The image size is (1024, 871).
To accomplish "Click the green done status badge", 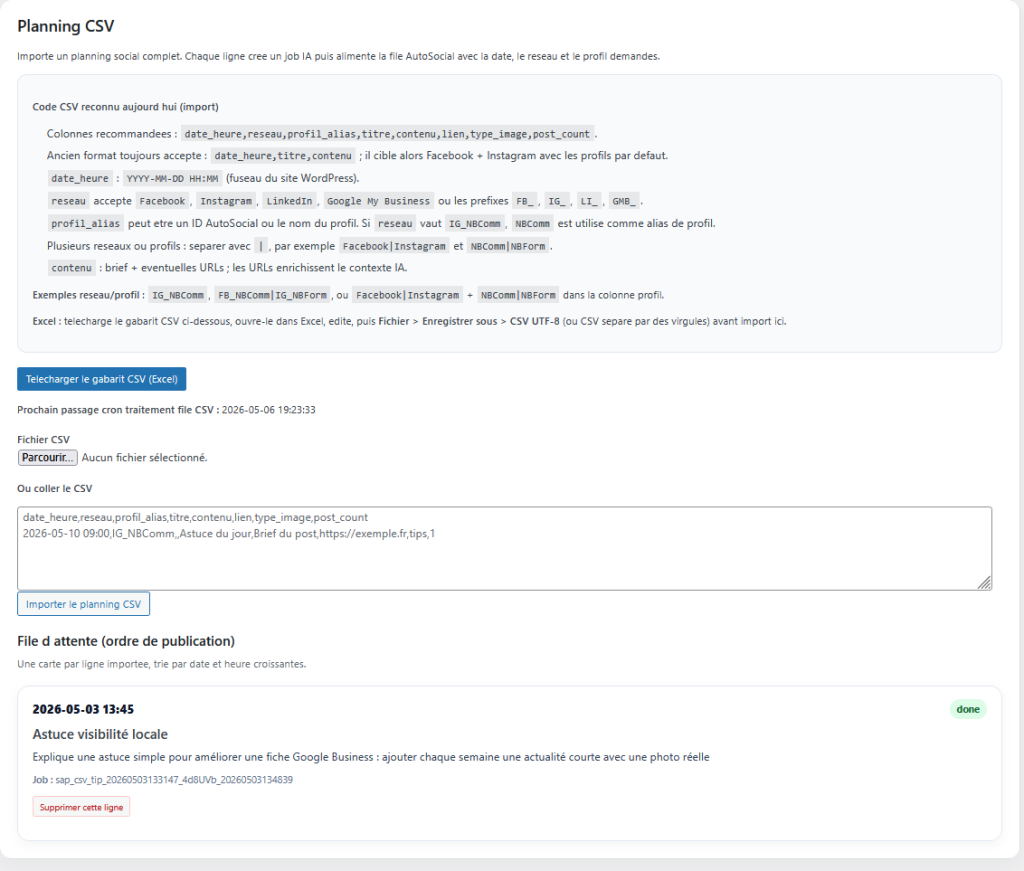I will coord(968,709).
